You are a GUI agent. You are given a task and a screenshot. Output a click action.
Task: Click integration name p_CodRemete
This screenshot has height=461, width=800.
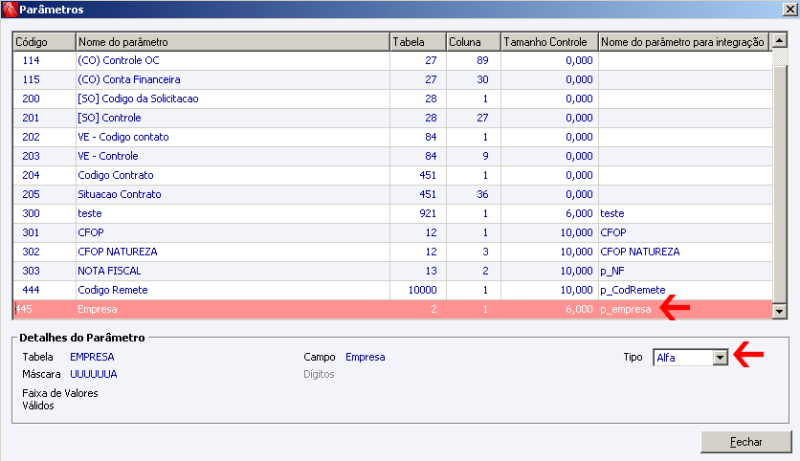633,290
